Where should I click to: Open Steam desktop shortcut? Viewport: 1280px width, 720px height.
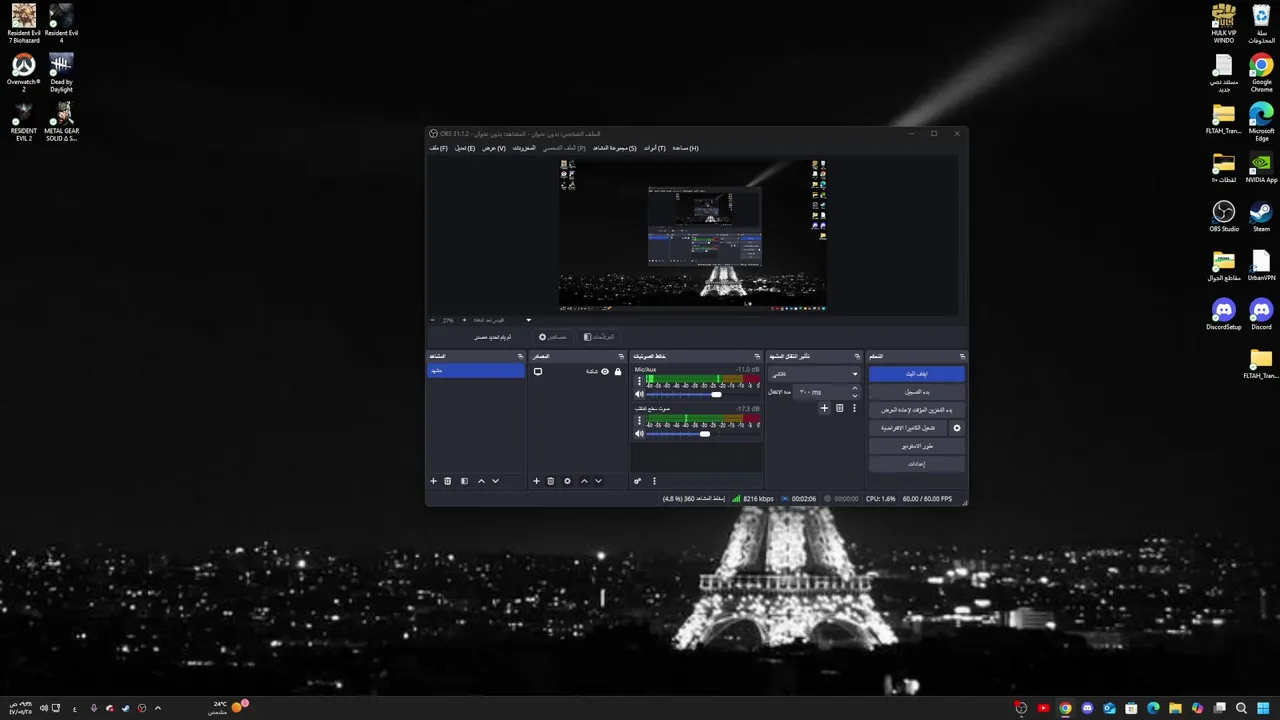click(x=1261, y=216)
